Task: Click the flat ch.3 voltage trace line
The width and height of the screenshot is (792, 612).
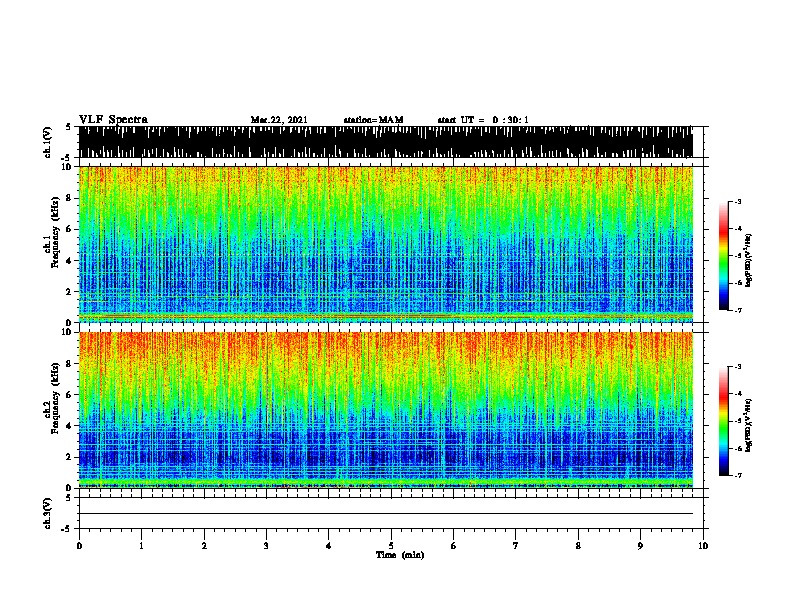Action: click(385, 514)
